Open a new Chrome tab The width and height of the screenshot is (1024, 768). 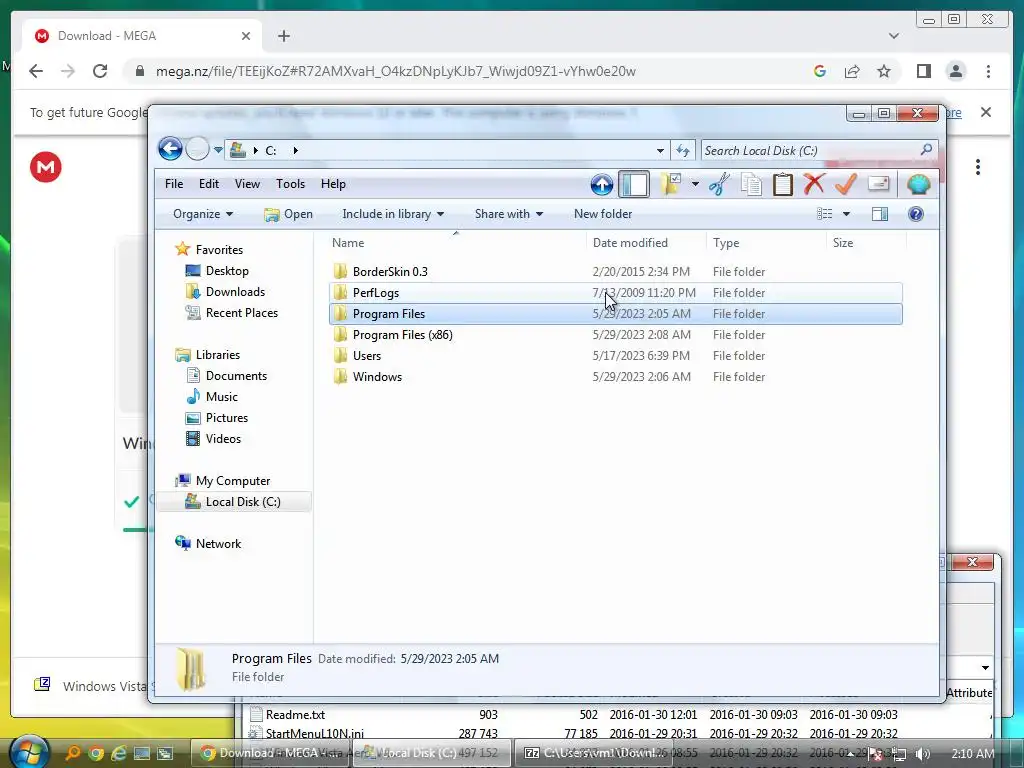(283, 36)
